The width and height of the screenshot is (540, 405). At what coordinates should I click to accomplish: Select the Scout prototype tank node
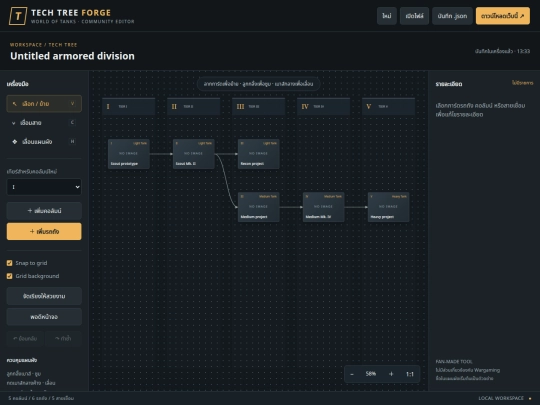[129, 154]
